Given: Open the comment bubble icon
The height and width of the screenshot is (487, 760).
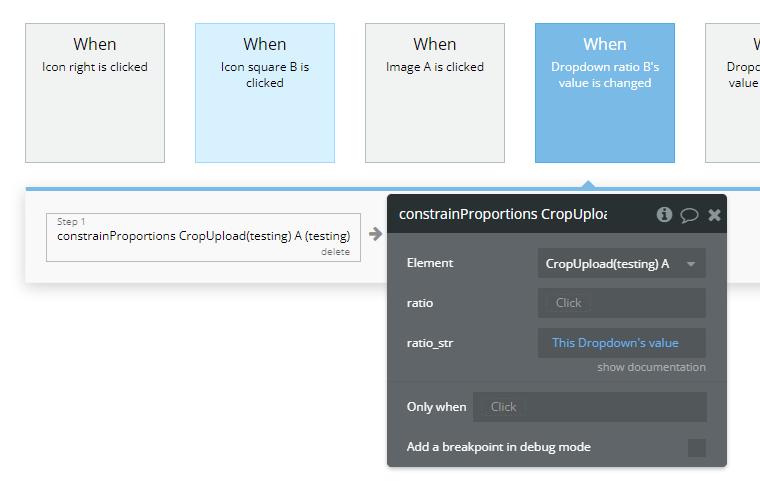Looking at the screenshot, I should point(689,215).
